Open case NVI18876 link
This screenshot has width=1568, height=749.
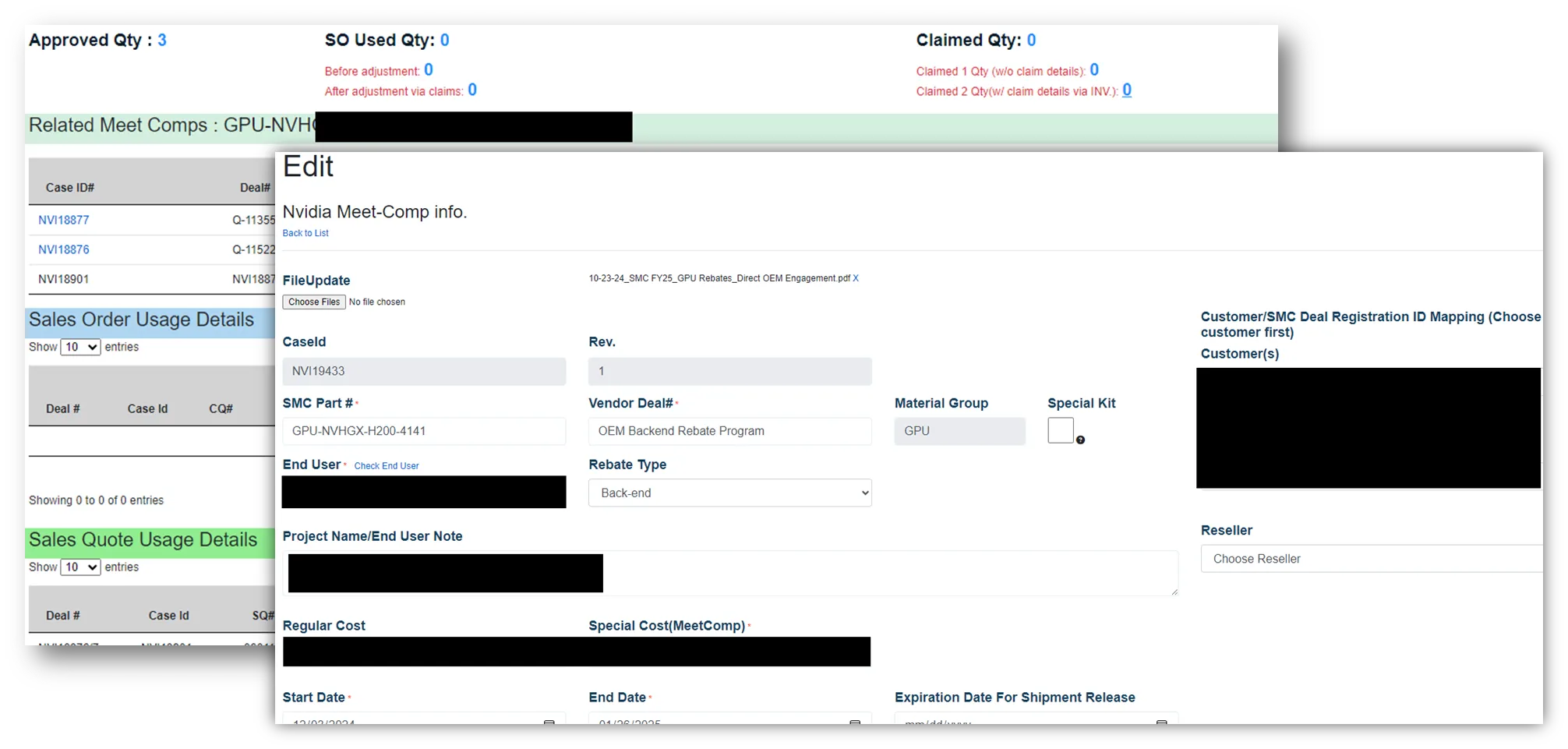pos(64,250)
